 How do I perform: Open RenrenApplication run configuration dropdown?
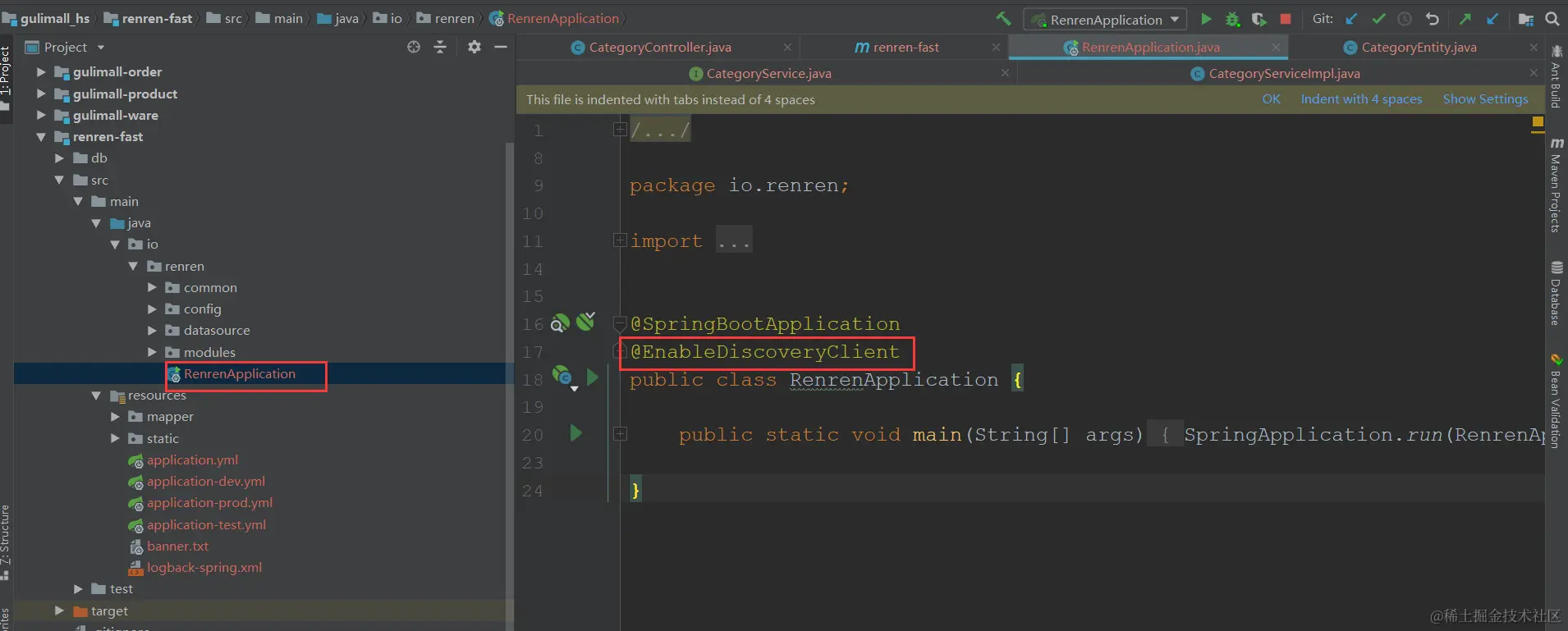tap(1105, 19)
